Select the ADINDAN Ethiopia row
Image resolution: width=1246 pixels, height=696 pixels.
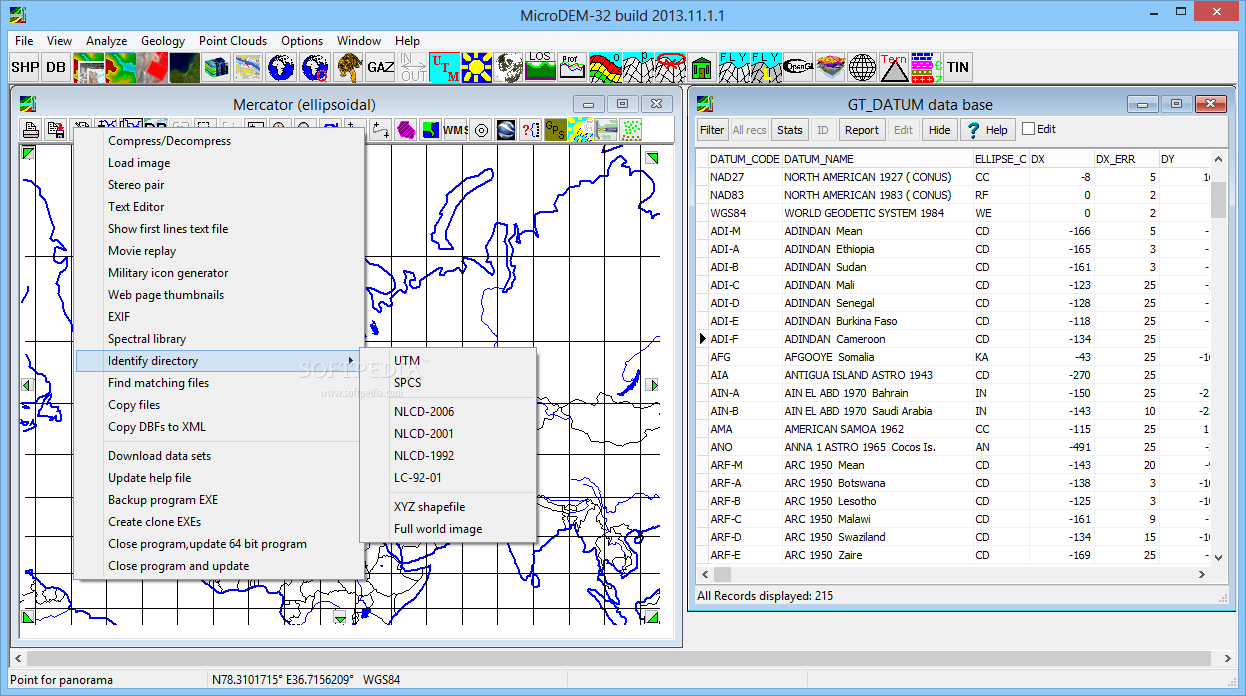pyautogui.click(x=959, y=249)
